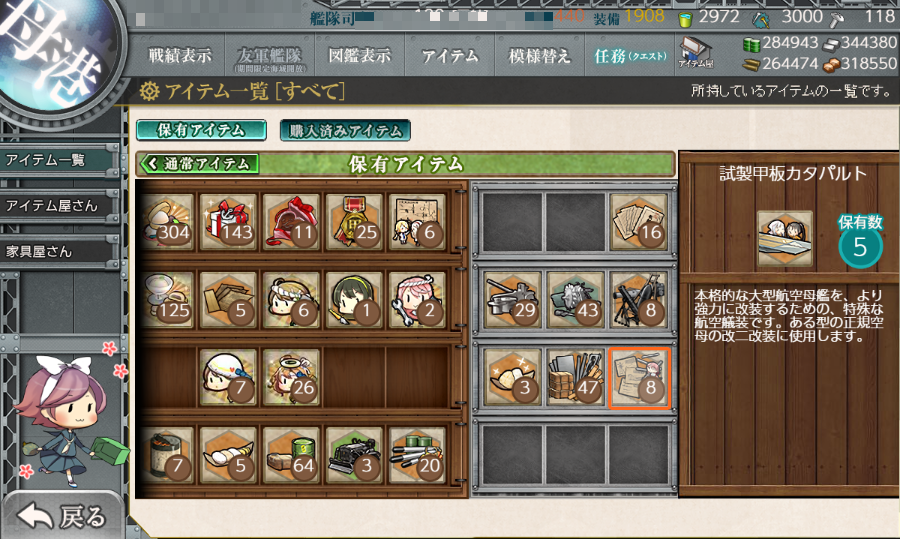Viewport: 900px width, 539px height.
Task: Open the 戦績表示 menu
Action: [180, 56]
